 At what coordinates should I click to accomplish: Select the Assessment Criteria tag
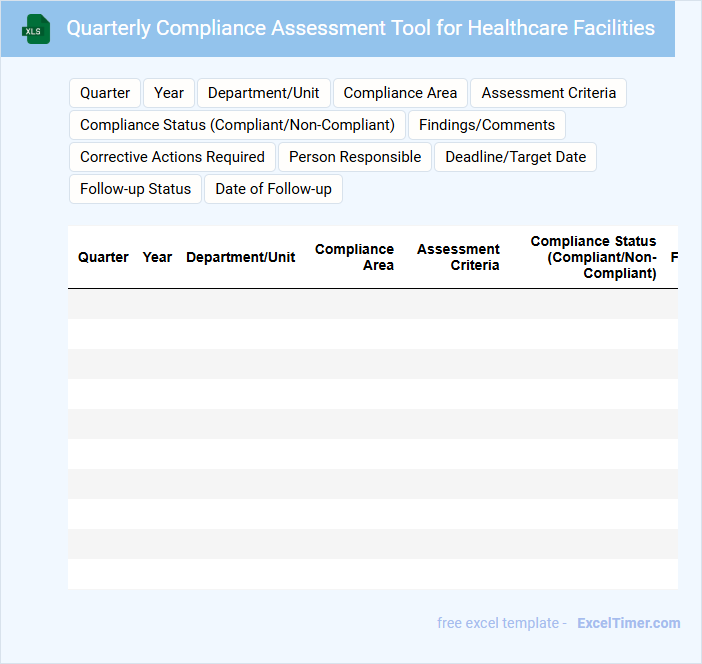point(549,93)
